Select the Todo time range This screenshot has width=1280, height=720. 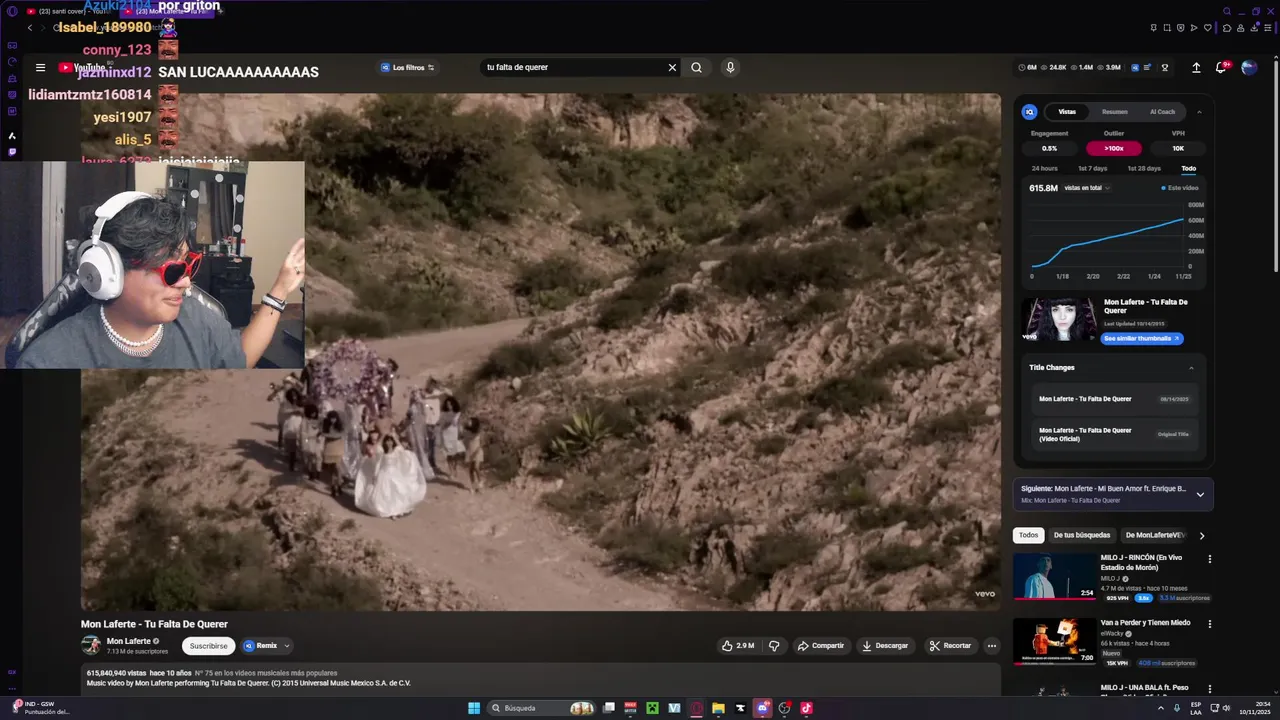[x=1188, y=168]
